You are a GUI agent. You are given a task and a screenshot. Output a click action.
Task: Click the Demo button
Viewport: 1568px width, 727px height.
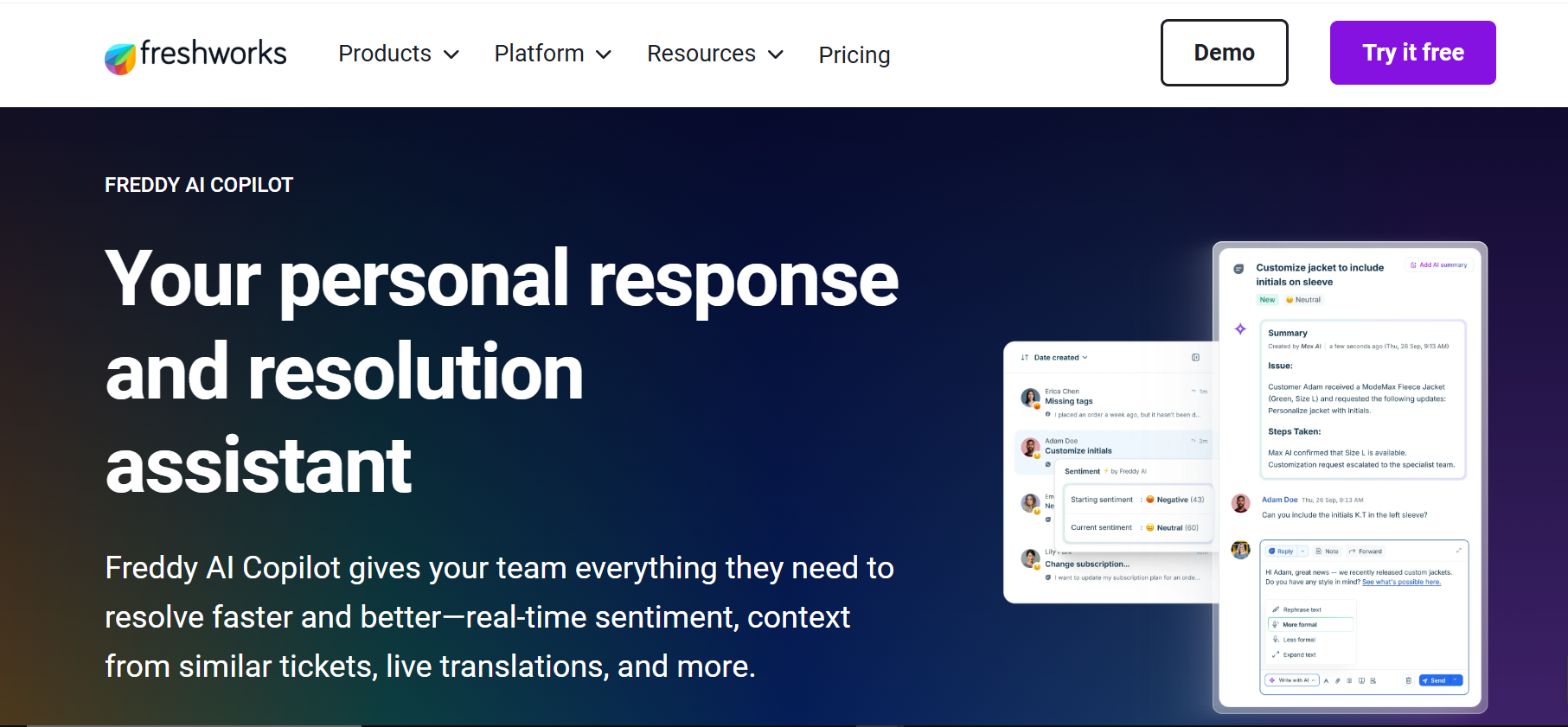click(1224, 53)
